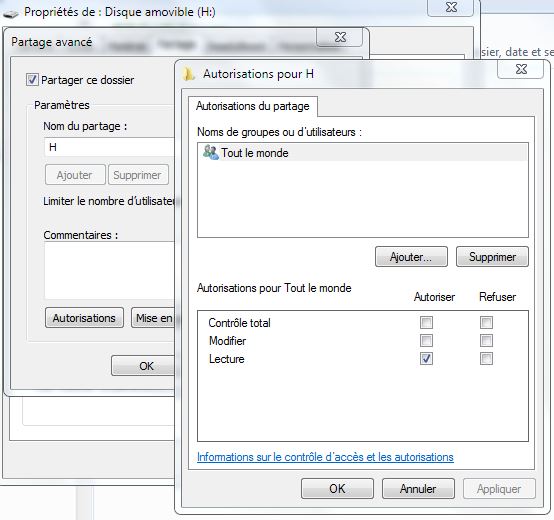Screen dimensions: 554x520
Task: Click Annuler in the Autorisations dialog
Action: point(418,489)
